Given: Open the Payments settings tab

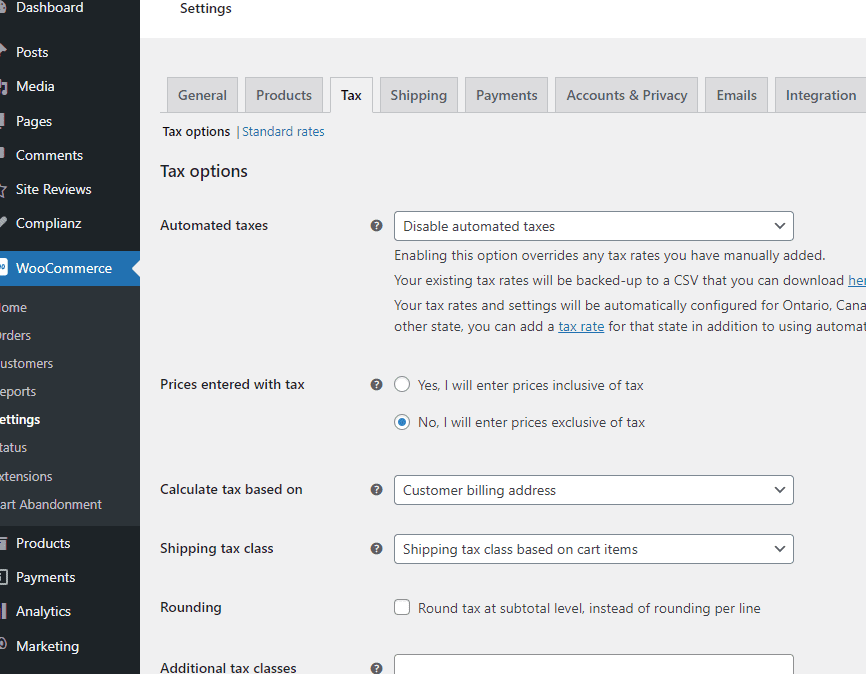Looking at the screenshot, I should 506,96.
